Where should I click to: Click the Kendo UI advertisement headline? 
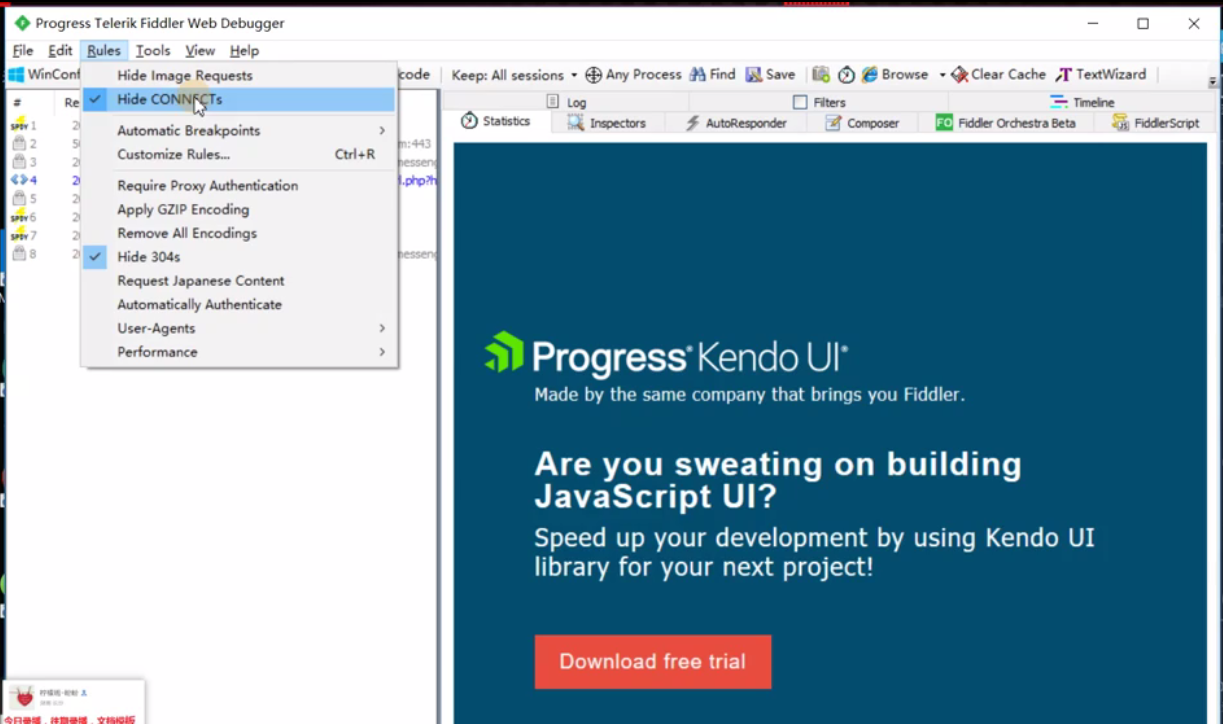point(778,480)
